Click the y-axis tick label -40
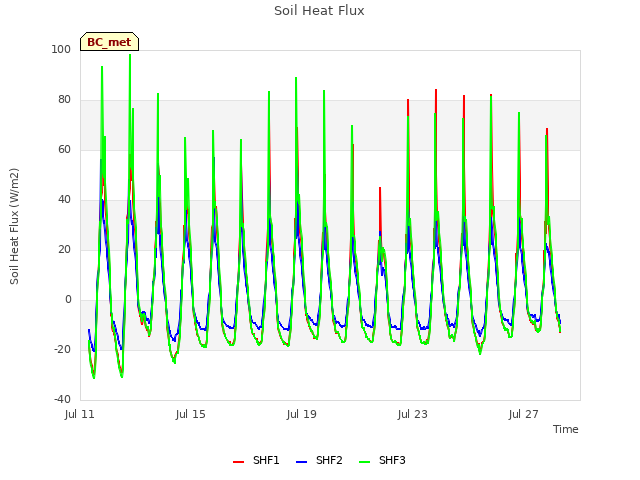Image resolution: width=640 pixels, height=480 pixels. tap(62, 399)
